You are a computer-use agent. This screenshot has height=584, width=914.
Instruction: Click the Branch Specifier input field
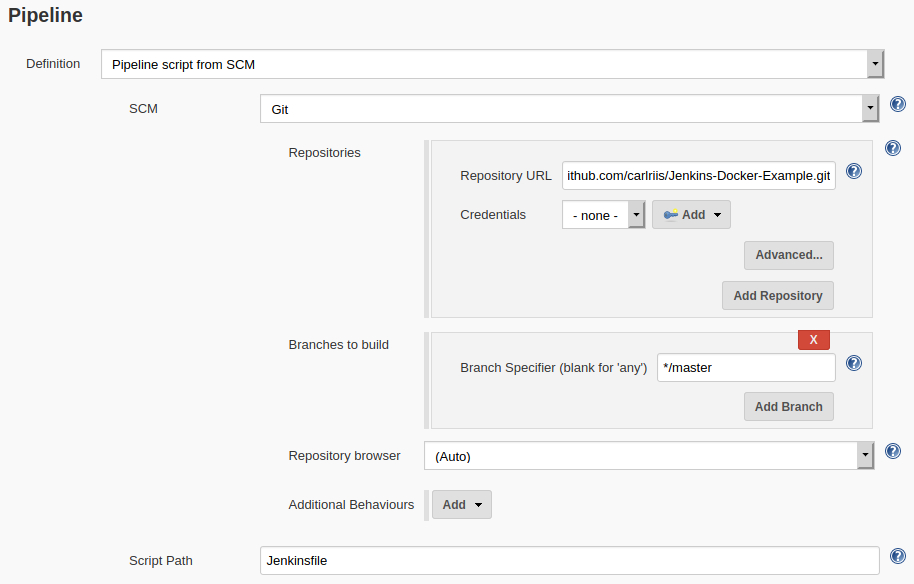coord(745,368)
